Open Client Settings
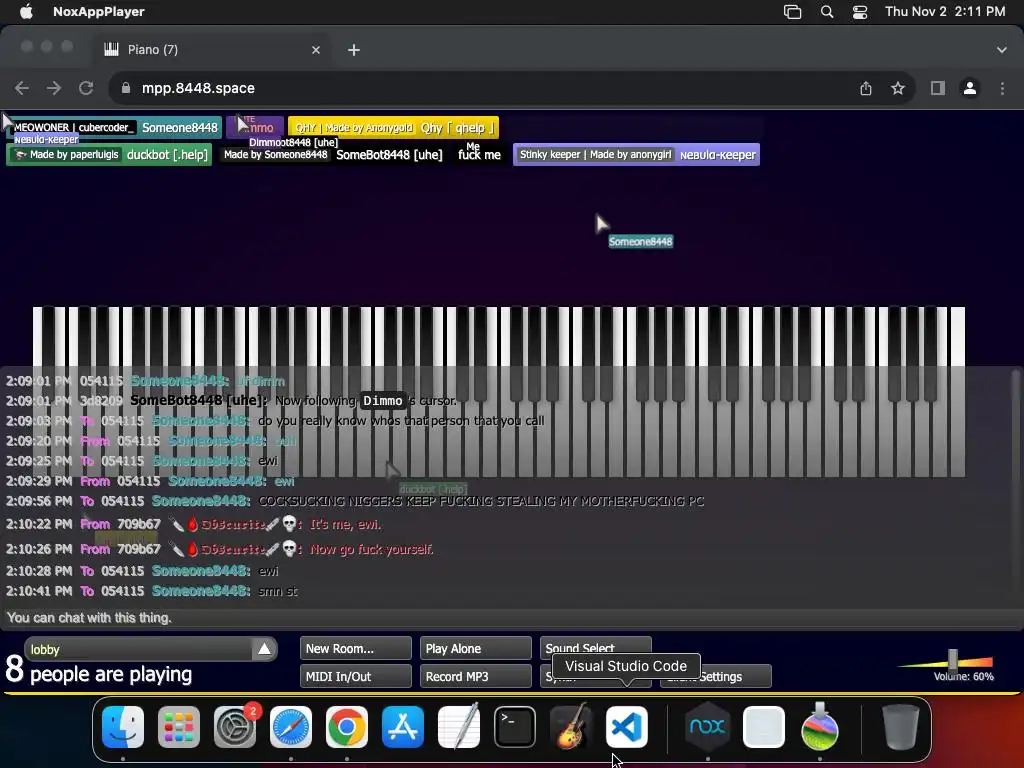Image resolution: width=1024 pixels, height=768 pixels. click(x=736, y=677)
